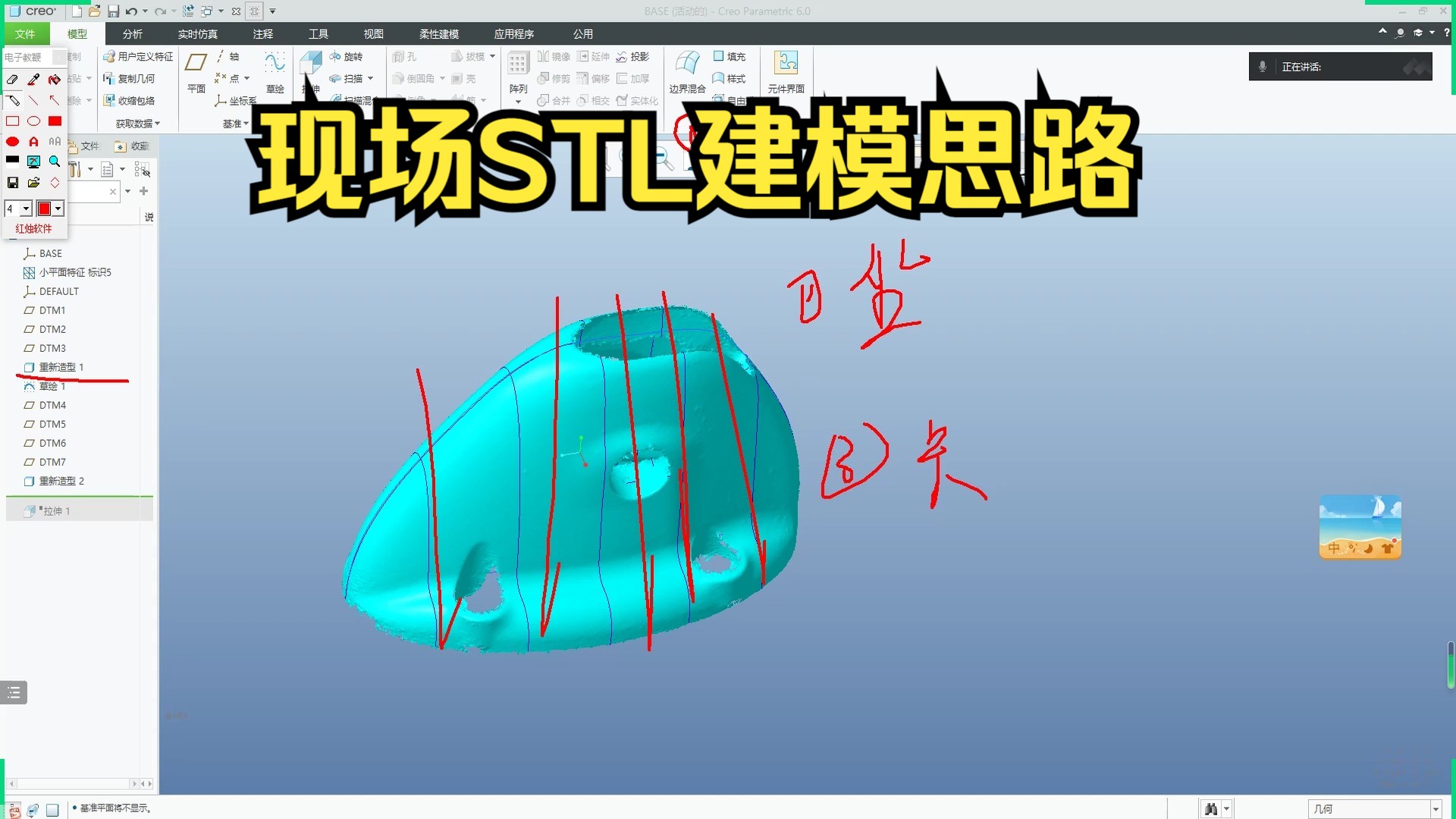Select 重新造型 1 in the model tree

59,366
